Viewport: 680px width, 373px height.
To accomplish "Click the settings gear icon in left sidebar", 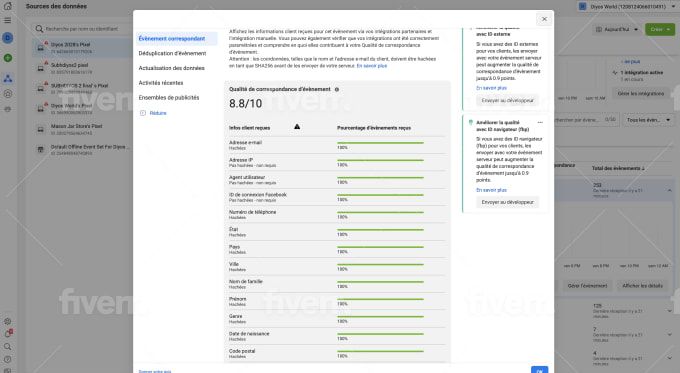I will [x=7, y=321].
